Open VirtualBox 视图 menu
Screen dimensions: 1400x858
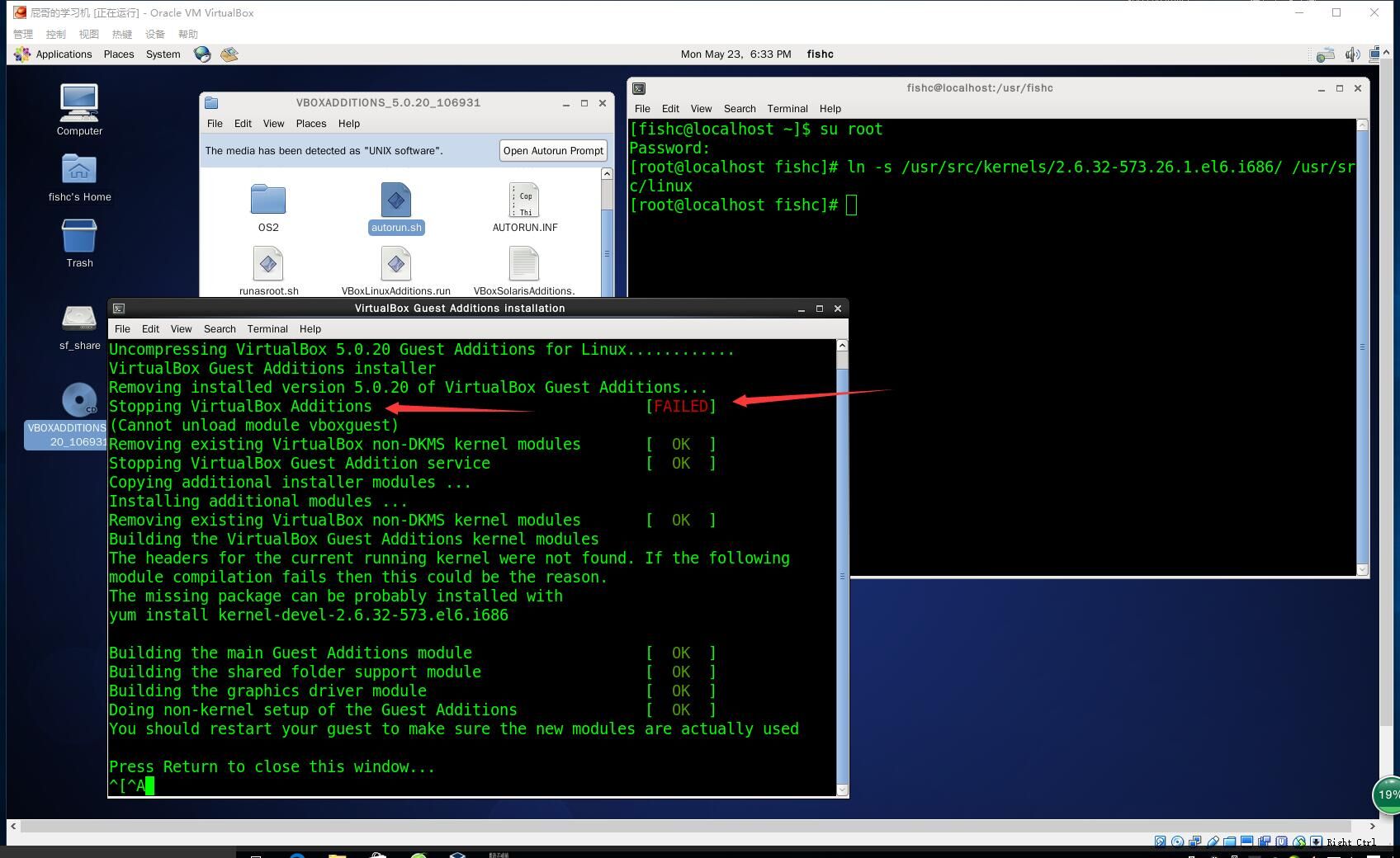click(89, 34)
